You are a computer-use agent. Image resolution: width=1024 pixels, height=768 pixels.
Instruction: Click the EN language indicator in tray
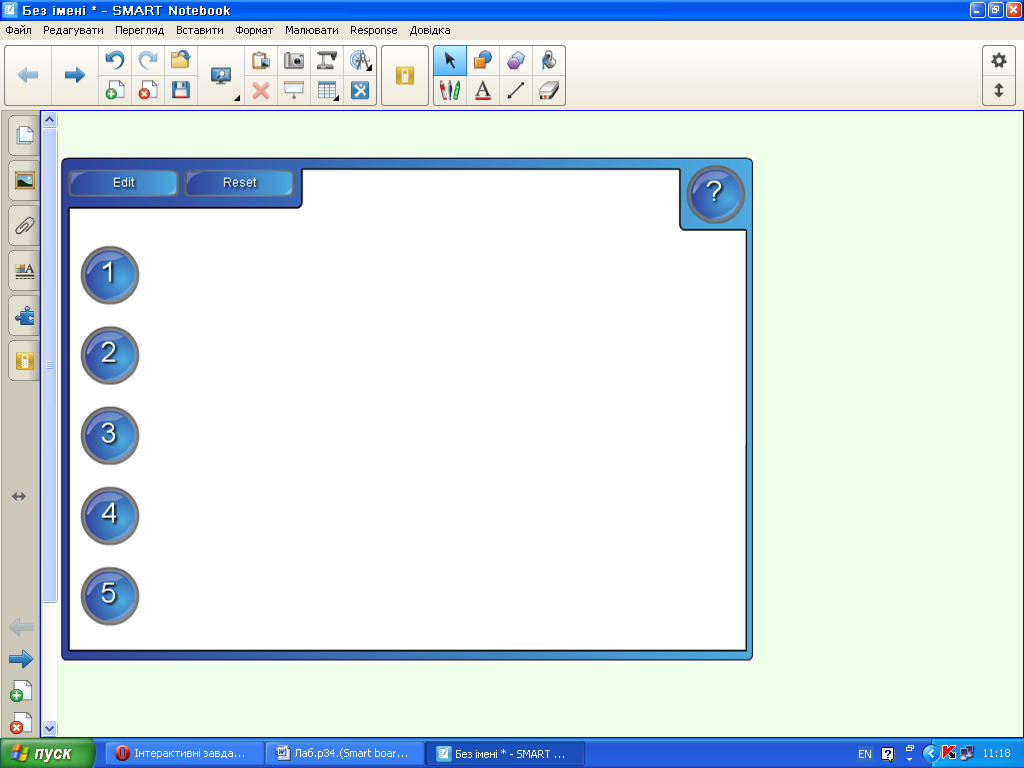865,754
